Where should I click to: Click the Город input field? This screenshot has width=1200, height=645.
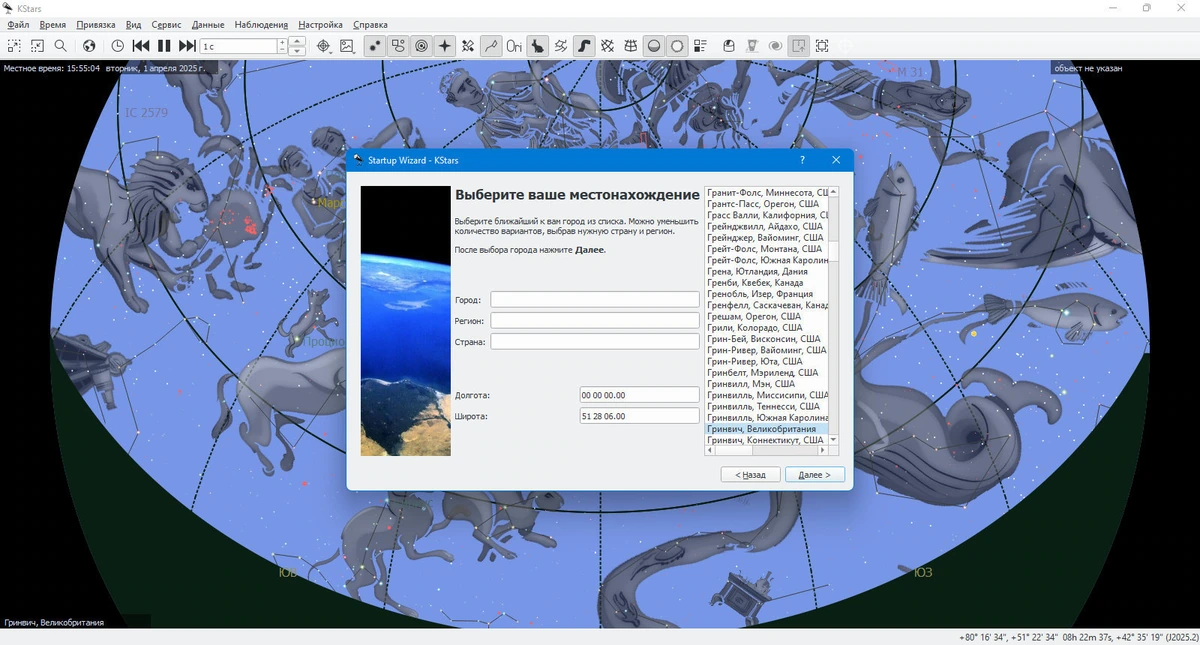(595, 299)
